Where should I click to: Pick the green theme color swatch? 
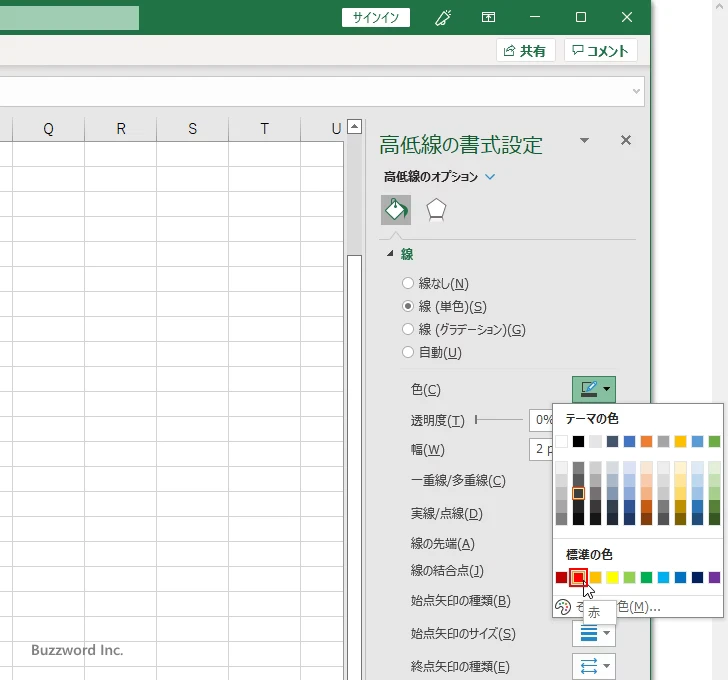coord(715,441)
